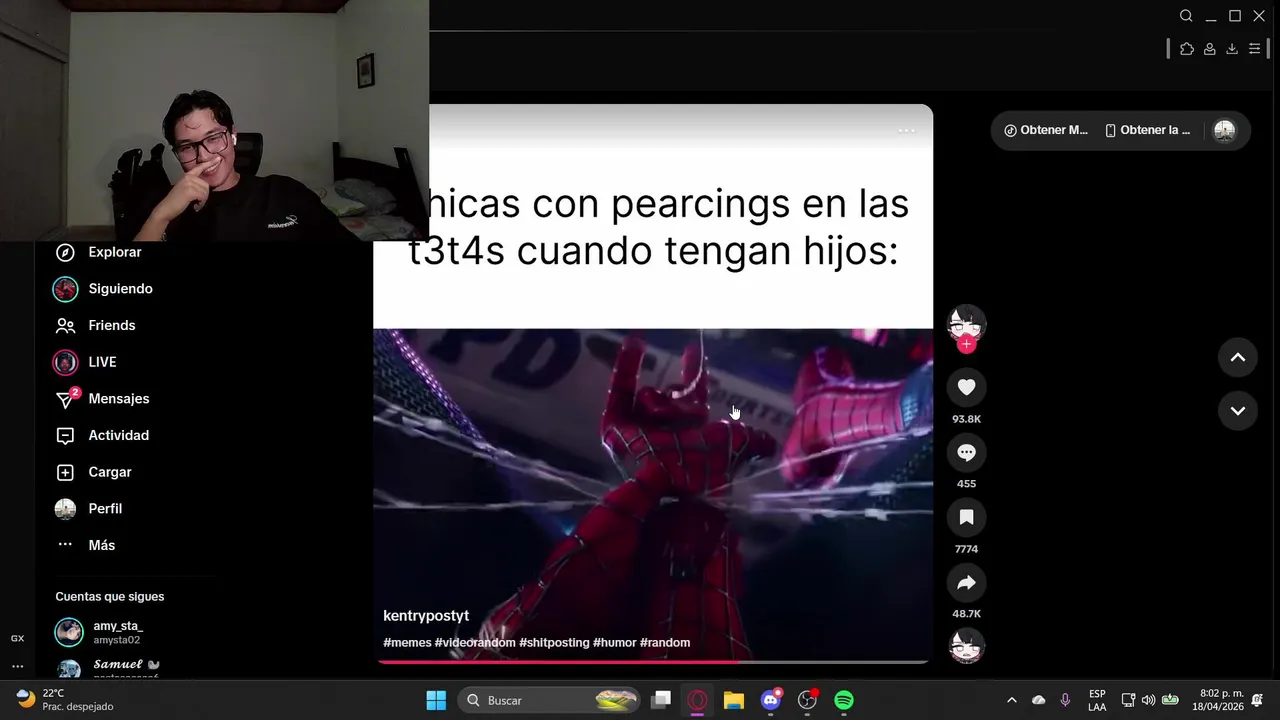
Task: Open the browser account icon
Action: [1209, 49]
